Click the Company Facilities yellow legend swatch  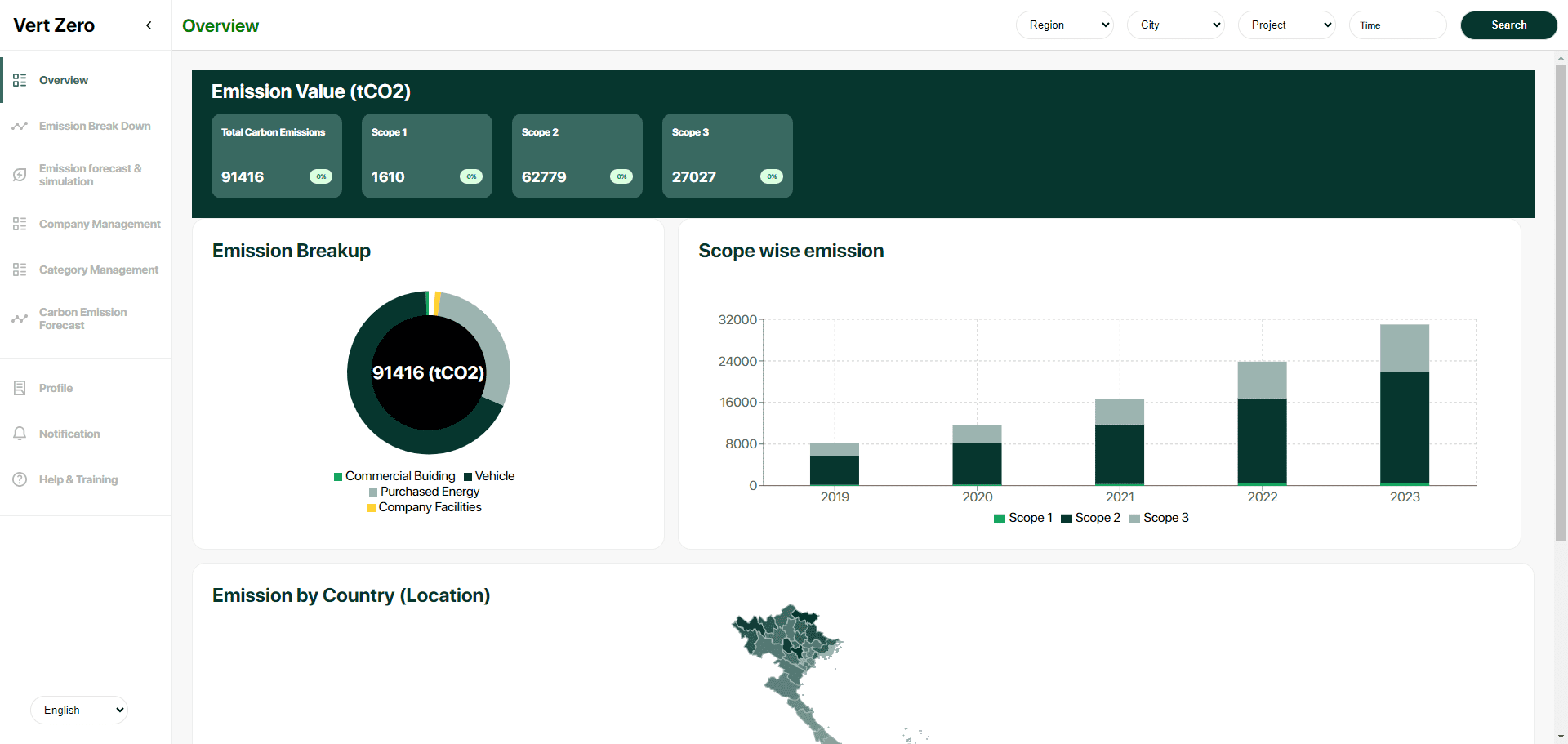372,508
